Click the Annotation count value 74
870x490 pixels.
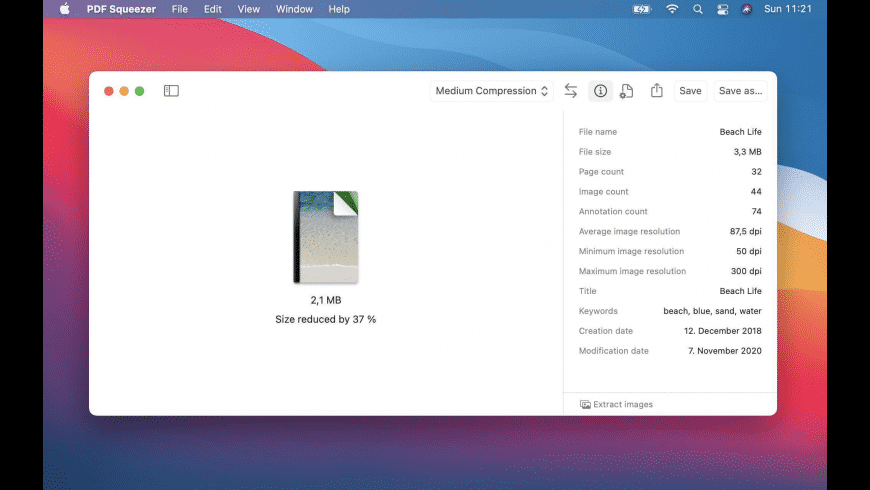point(757,211)
